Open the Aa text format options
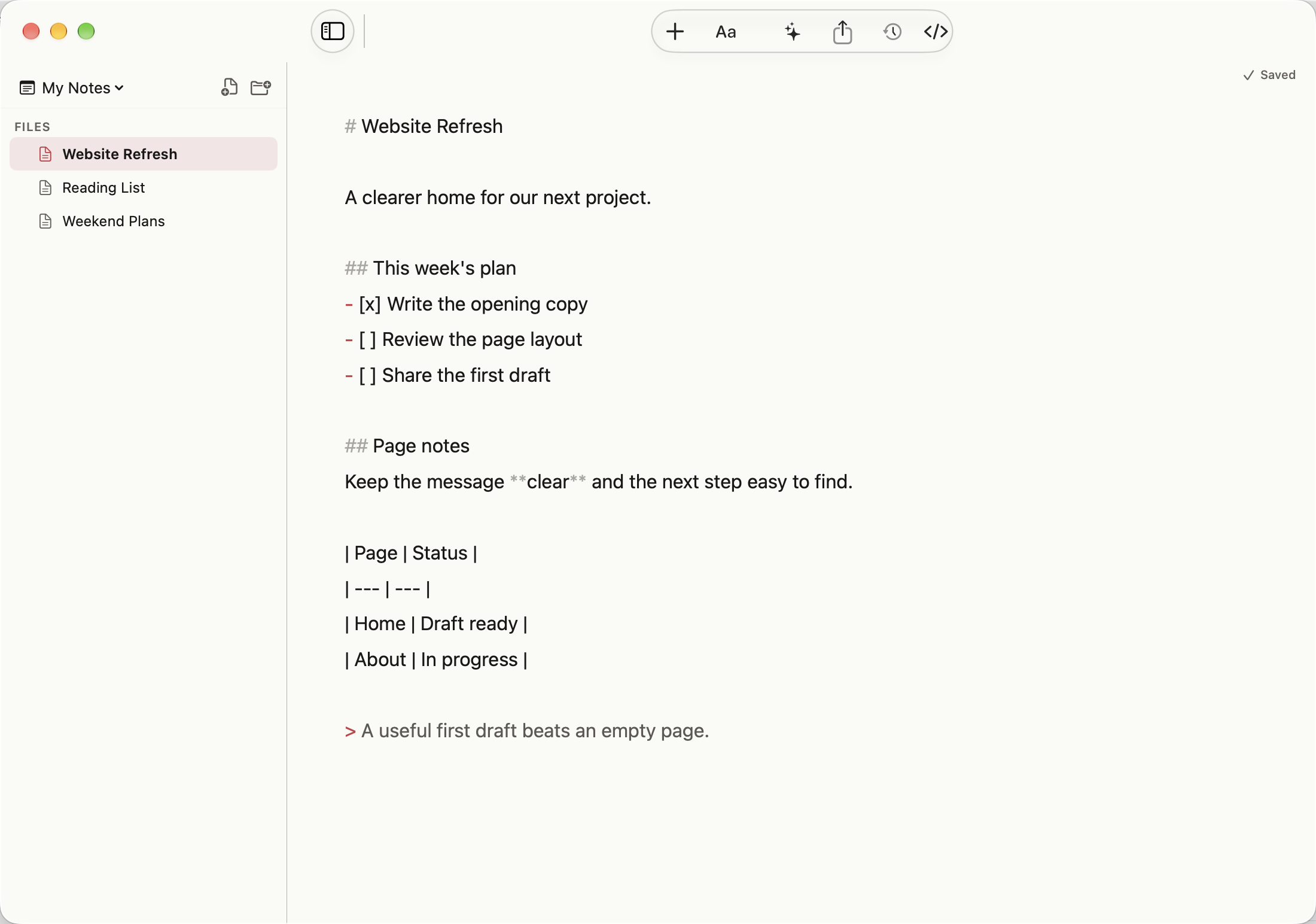The image size is (1316, 924). (x=726, y=32)
